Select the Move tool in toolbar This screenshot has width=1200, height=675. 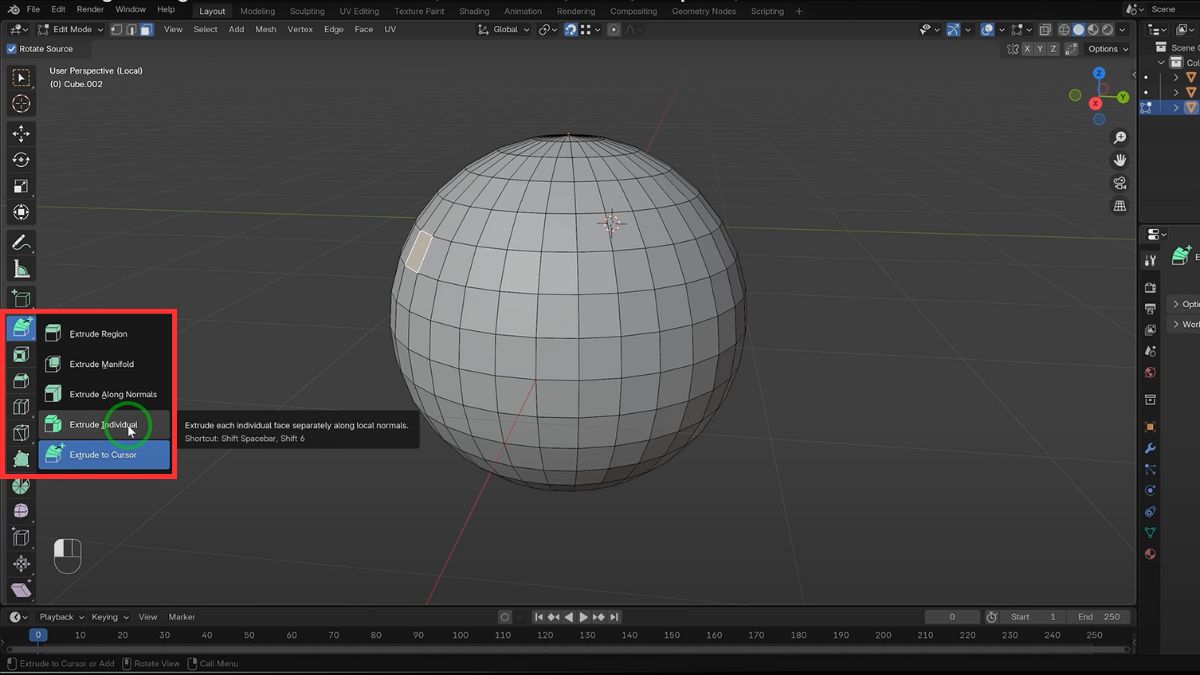point(20,134)
